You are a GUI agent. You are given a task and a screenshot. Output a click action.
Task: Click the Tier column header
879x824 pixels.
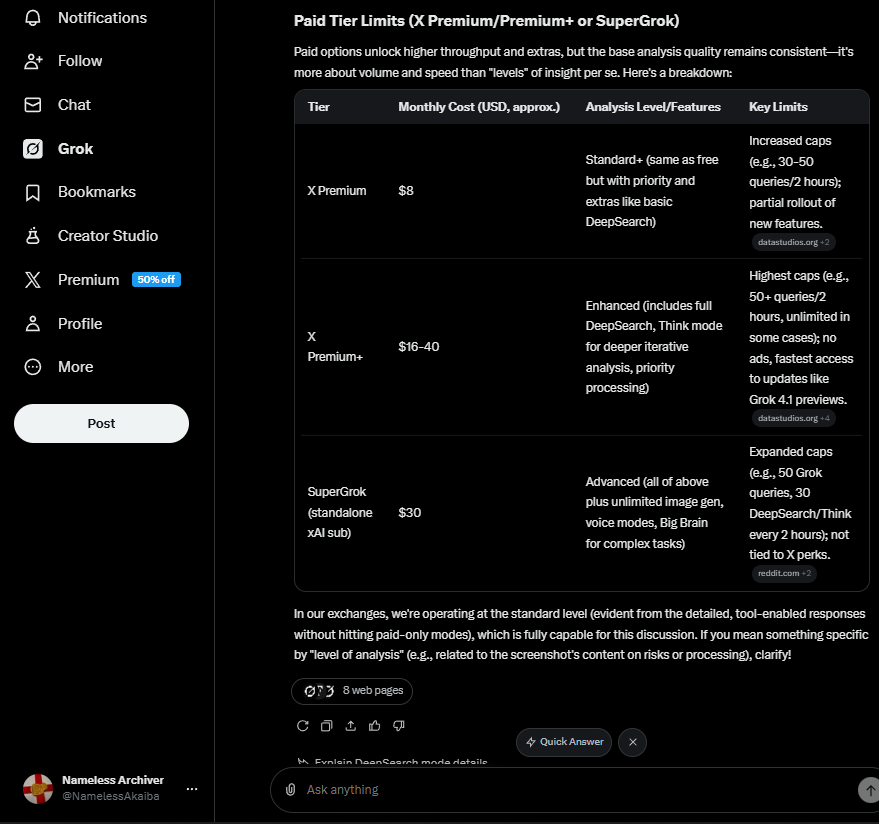(x=318, y=107)
